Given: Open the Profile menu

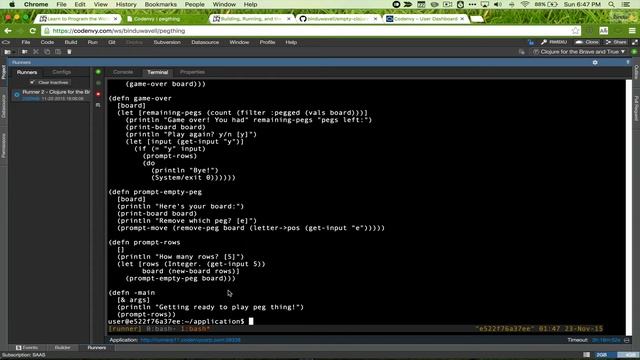Looking at the screenshot, I should pos(267,42).
